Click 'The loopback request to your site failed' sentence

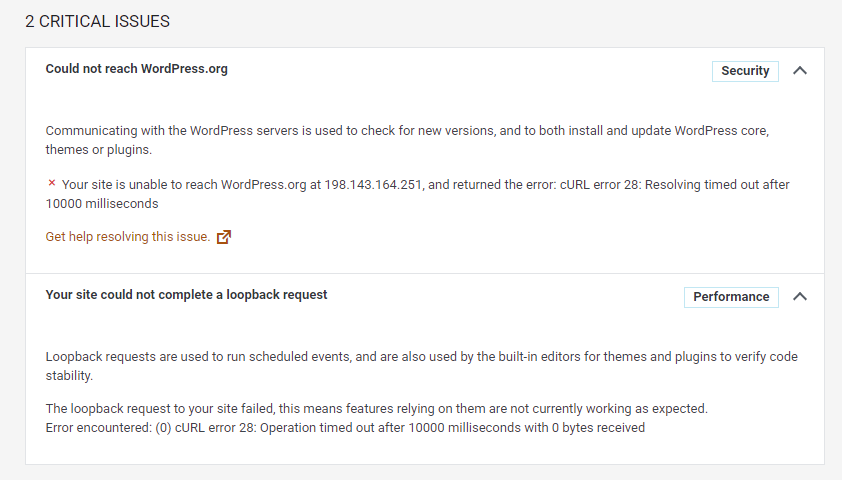tap(376, 409)
